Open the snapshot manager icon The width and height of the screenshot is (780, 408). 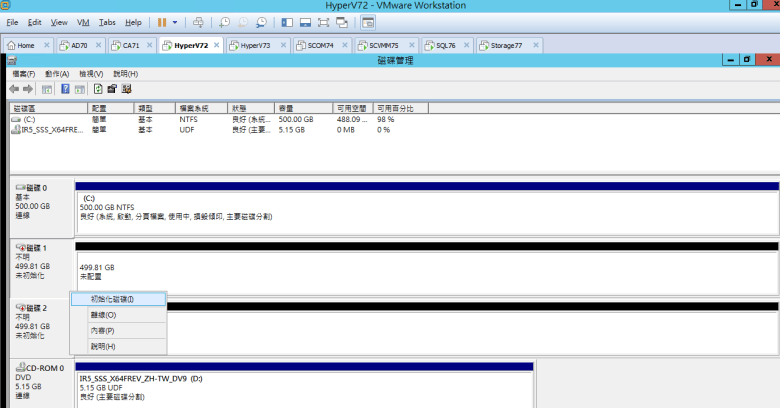(x=261, y=22)
